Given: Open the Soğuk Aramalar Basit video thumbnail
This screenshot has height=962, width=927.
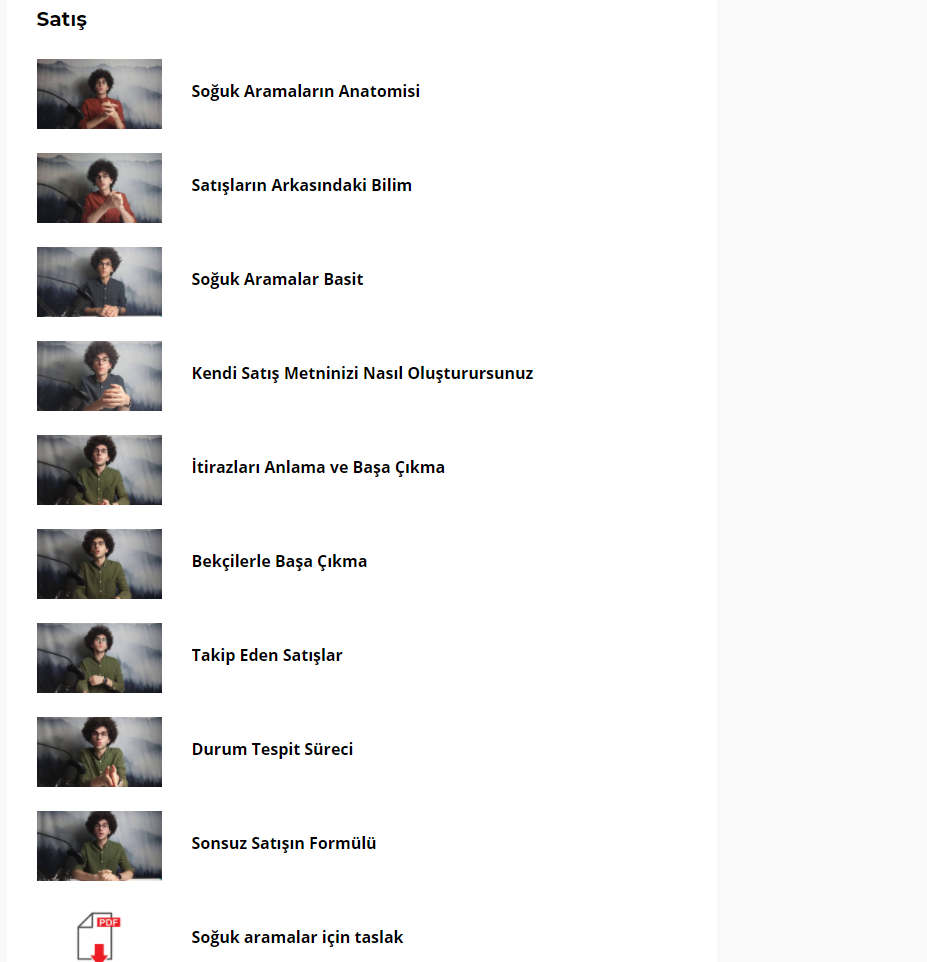Looking at the screenshot, I should click(99, 282).
